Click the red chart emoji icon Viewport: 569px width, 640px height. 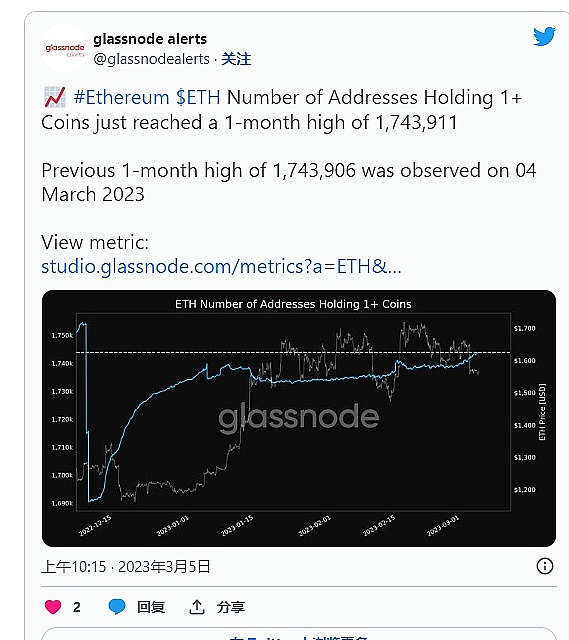pos(54,97)
